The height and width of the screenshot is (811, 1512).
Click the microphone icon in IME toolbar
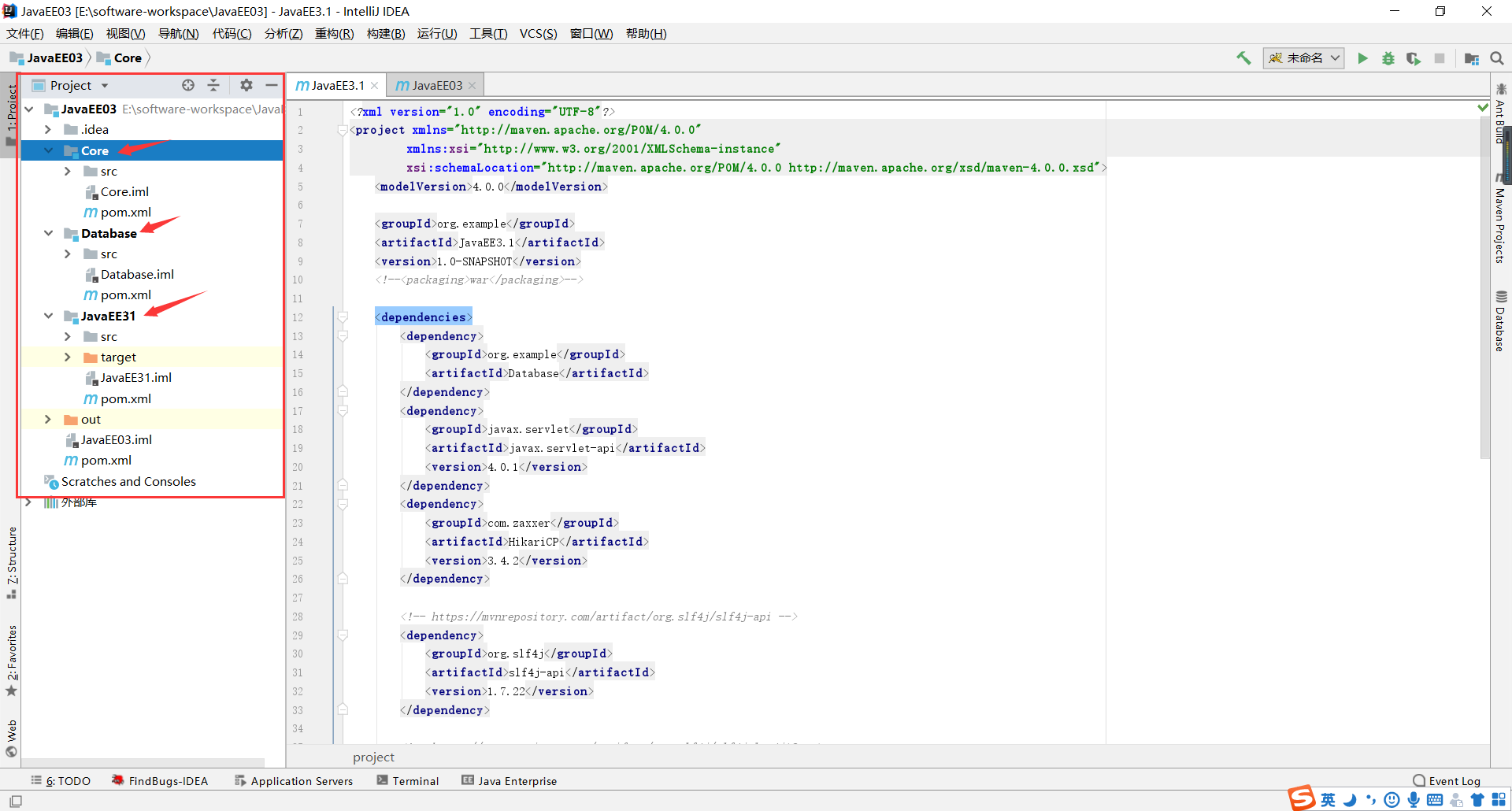1414,800
